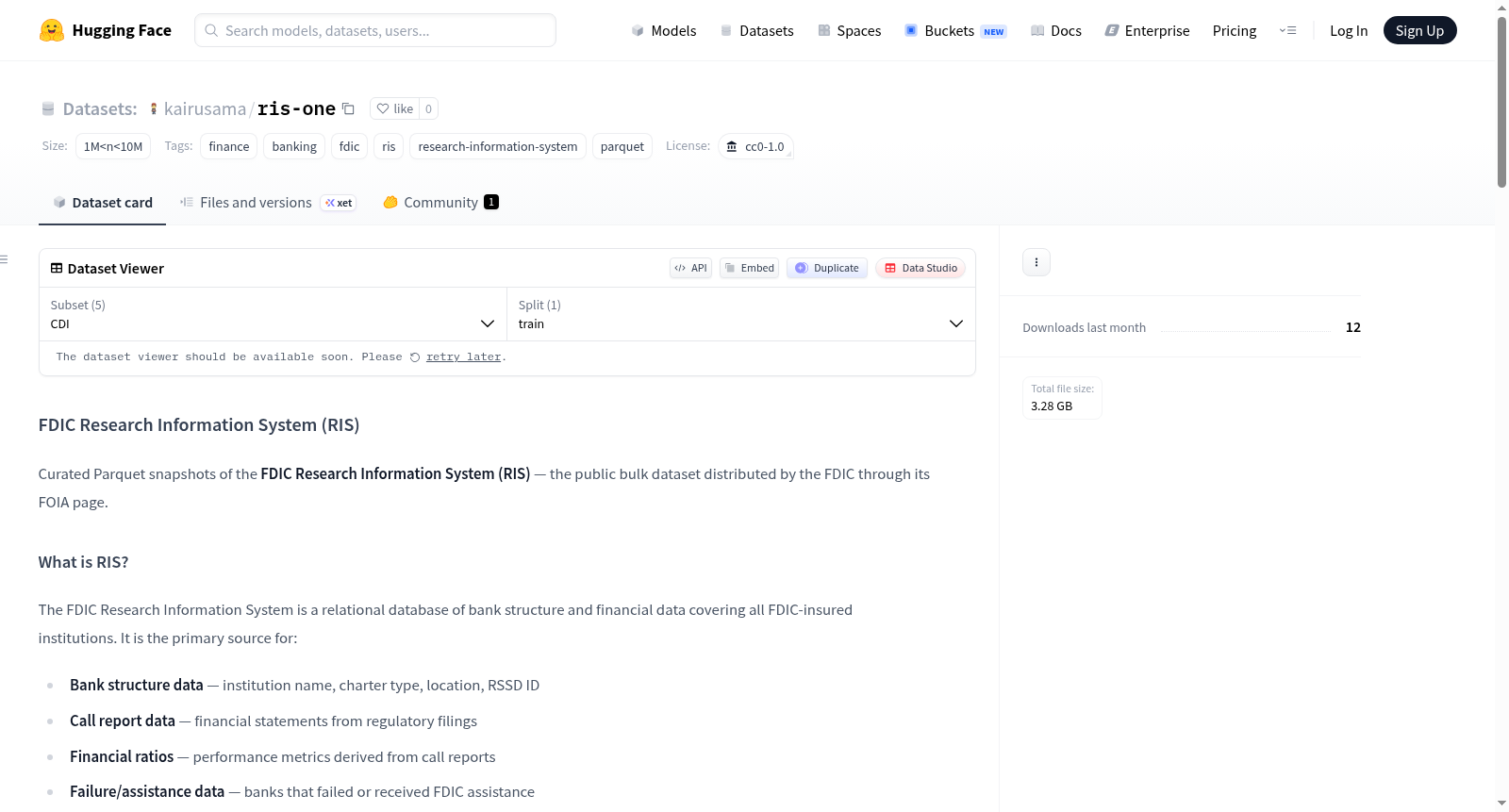This screenshot has width=1509, height=812.
Task: Select the finance tag
Action: [229, 146]
